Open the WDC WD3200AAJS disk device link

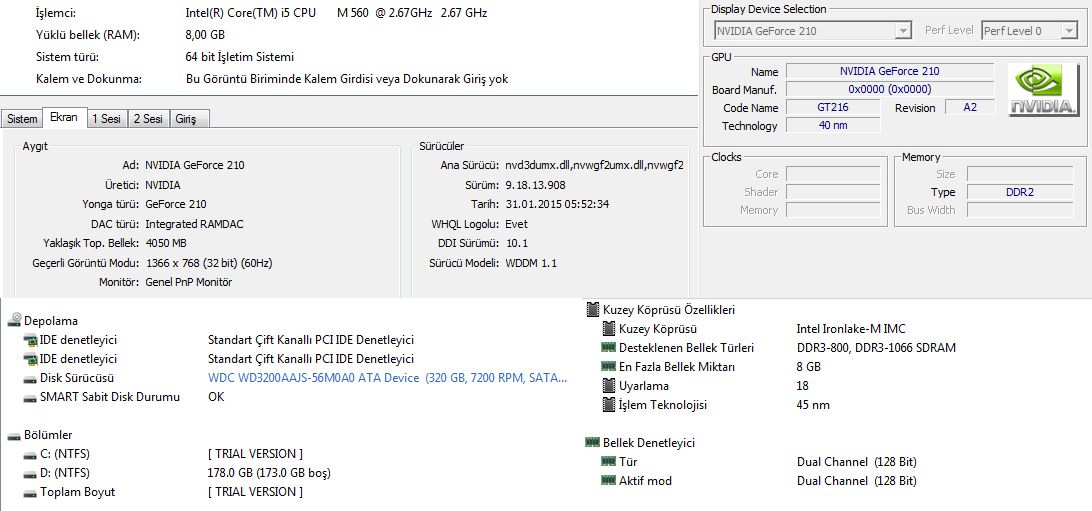387,378
